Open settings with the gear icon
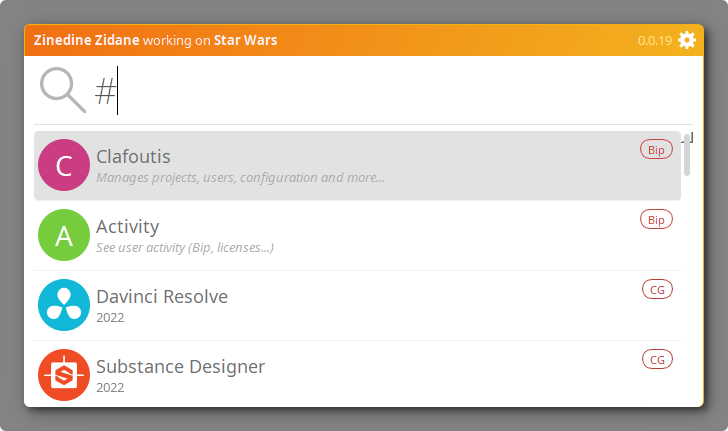 click(x=686, y=40)
